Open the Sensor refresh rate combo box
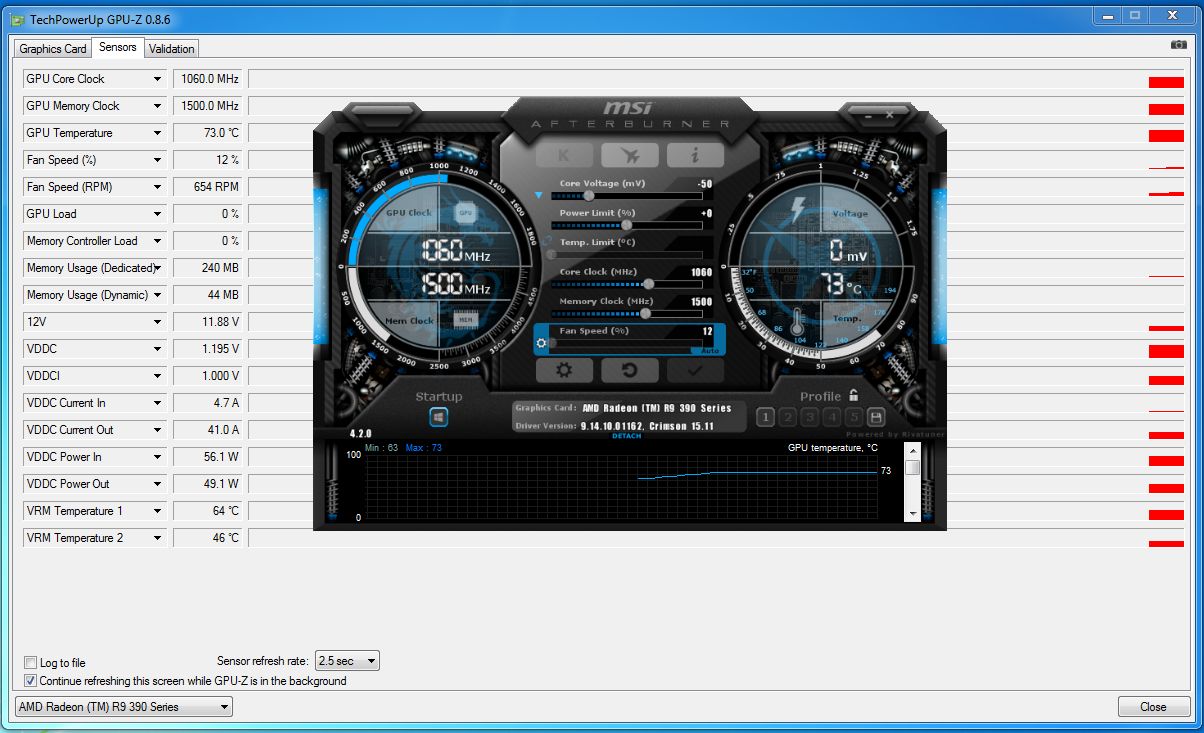 click(347, 661)
